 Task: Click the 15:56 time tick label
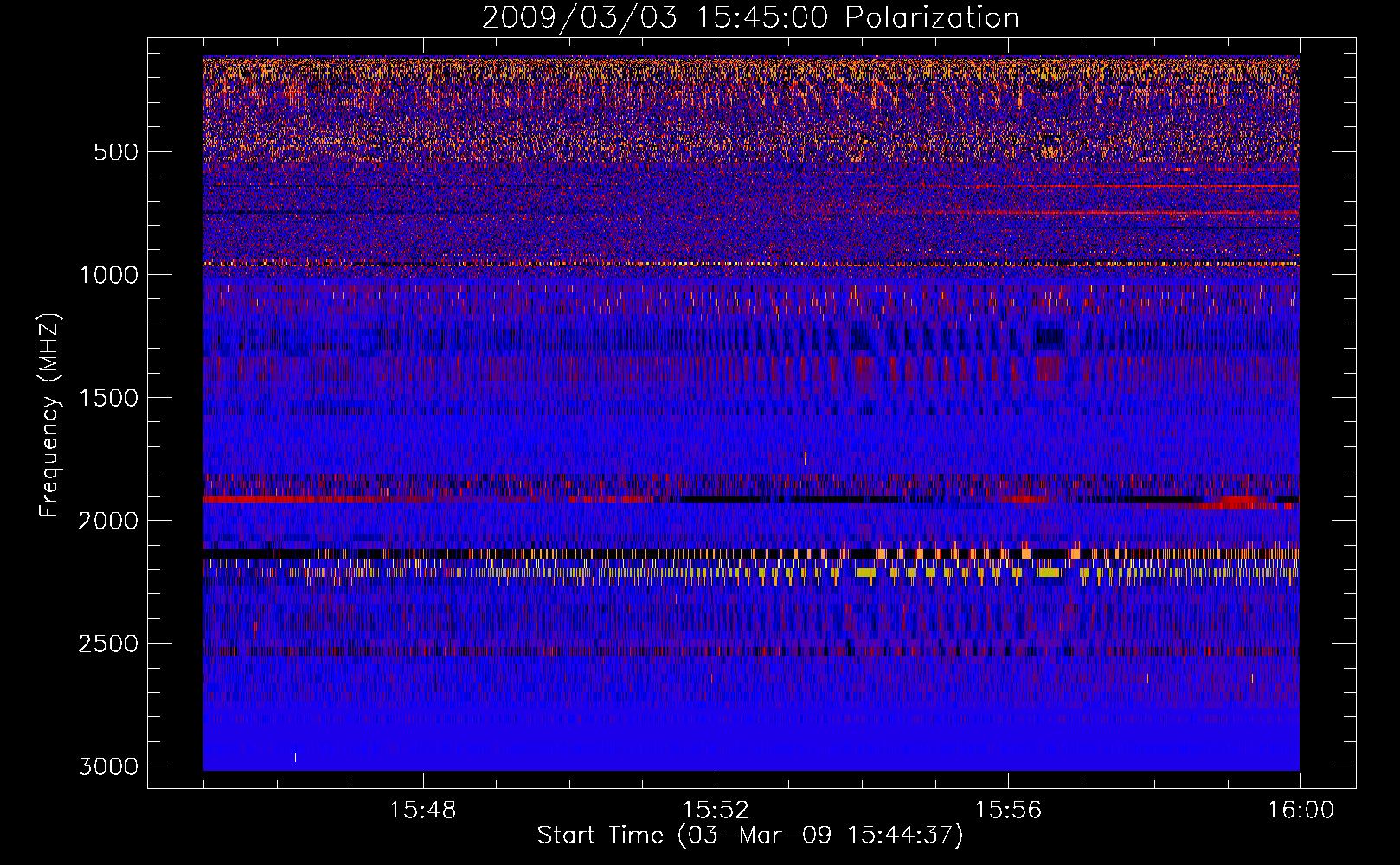[1008, 811]
